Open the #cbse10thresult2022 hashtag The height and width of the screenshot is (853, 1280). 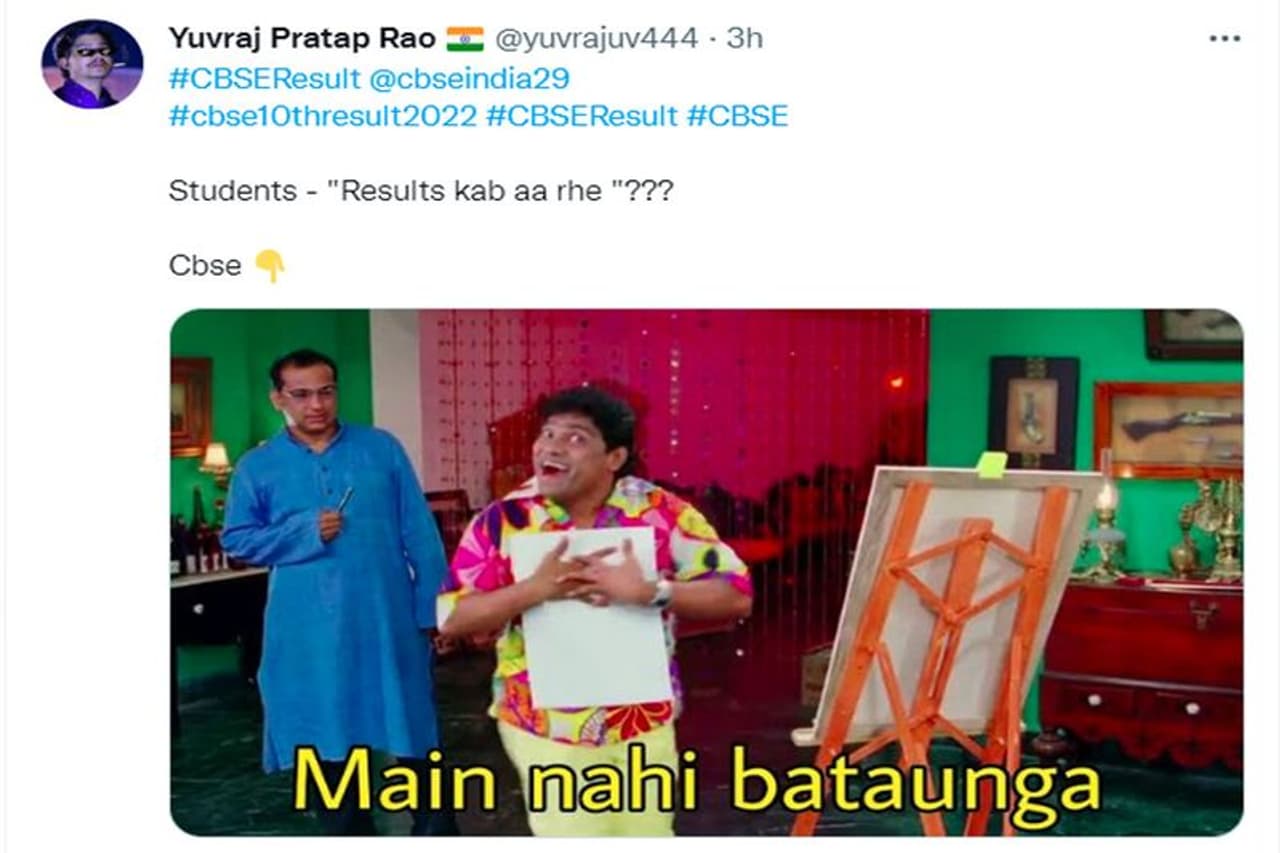[322, 116]
